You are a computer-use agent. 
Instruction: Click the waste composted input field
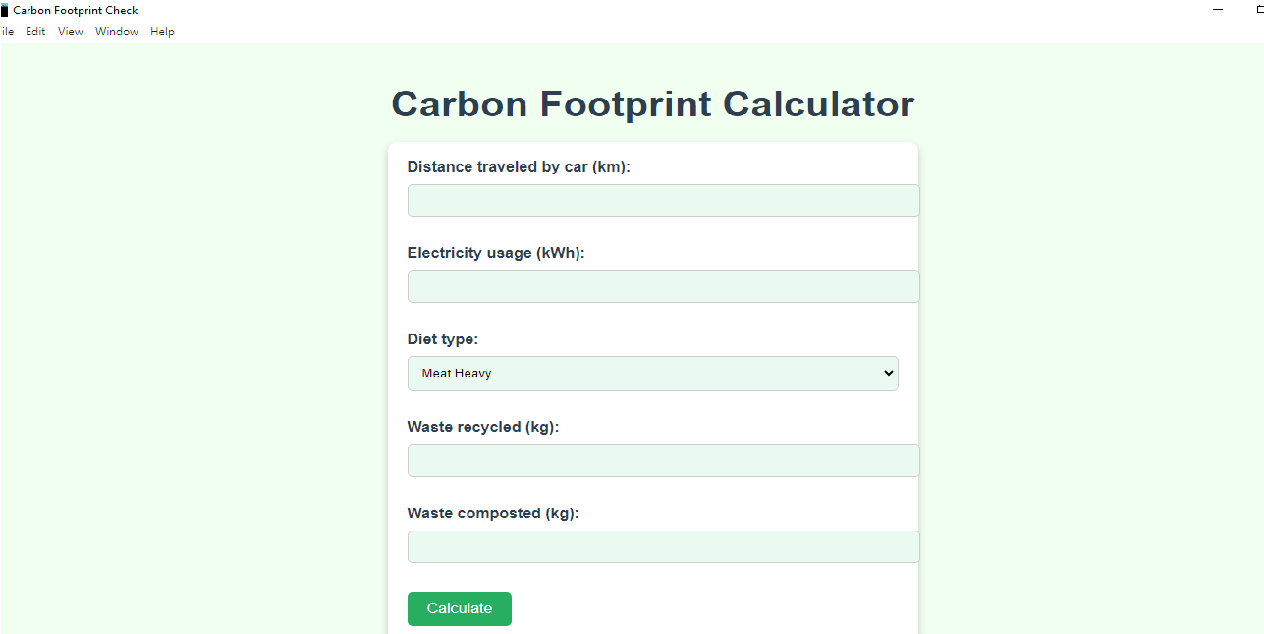pyautogui.click(x=663, y=546)
